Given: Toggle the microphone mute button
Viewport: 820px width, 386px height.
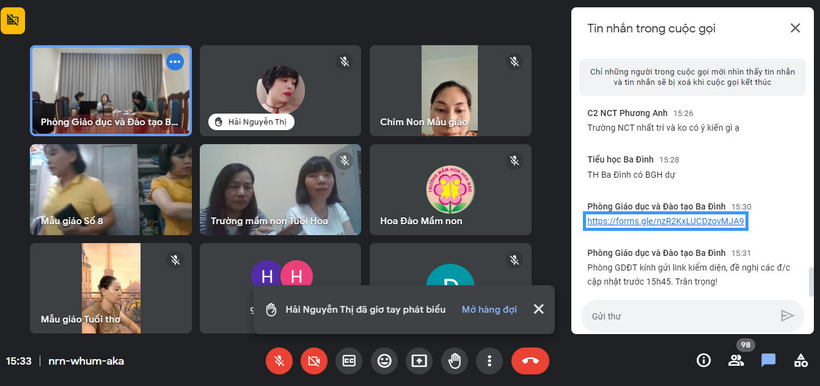Looking at the screenshot, I should tap(279, 361).
